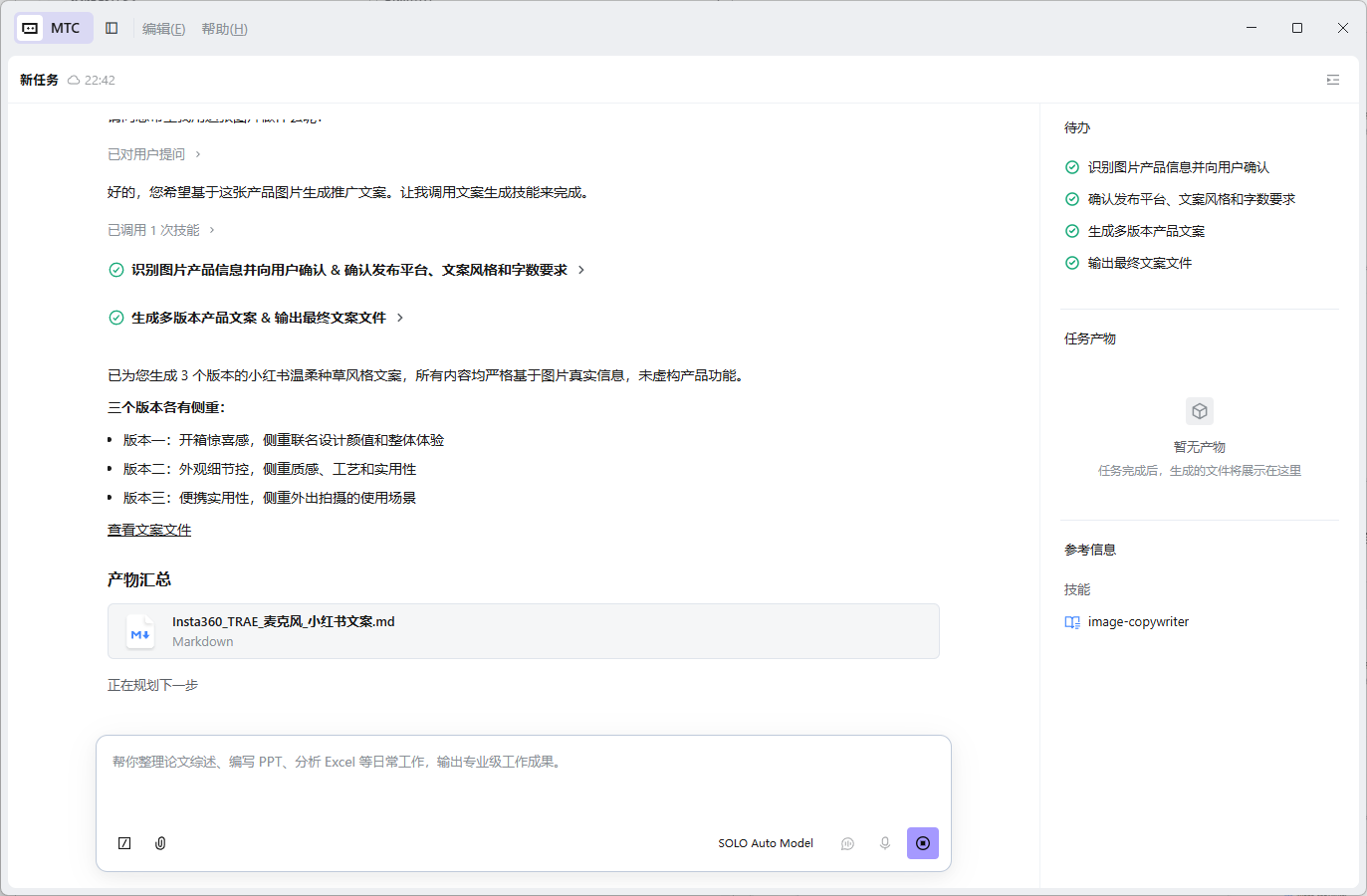Stop the running task button
Image resolution: width=1367 pixels, height=896 pixels.
923,843
